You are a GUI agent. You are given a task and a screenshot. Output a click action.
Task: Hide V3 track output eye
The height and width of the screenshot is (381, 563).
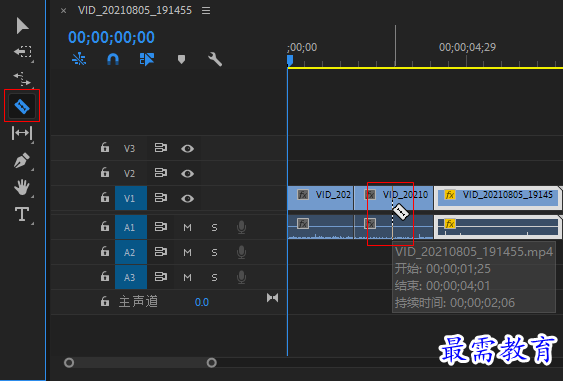pyautogui.click(x=187, y=148)
